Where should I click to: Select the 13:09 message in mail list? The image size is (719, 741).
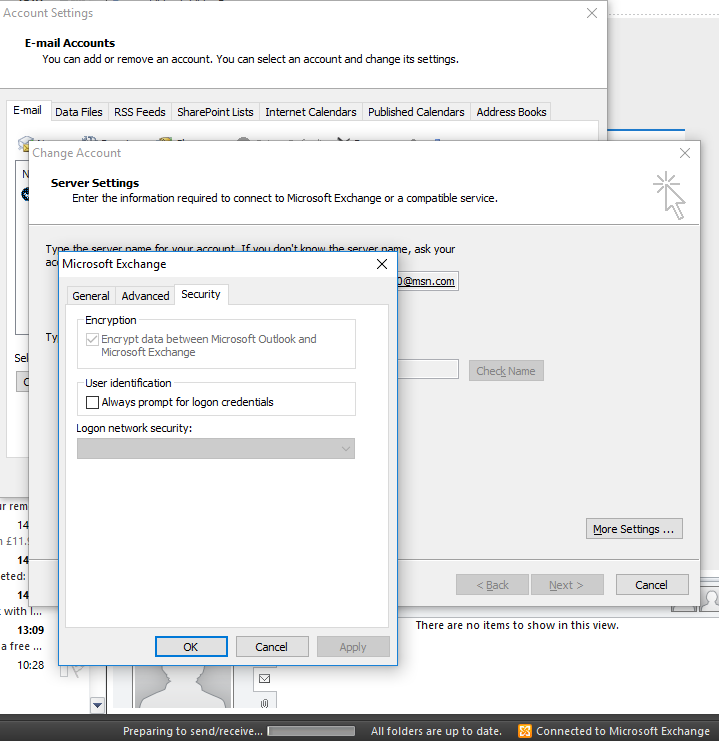coord(31,630)
